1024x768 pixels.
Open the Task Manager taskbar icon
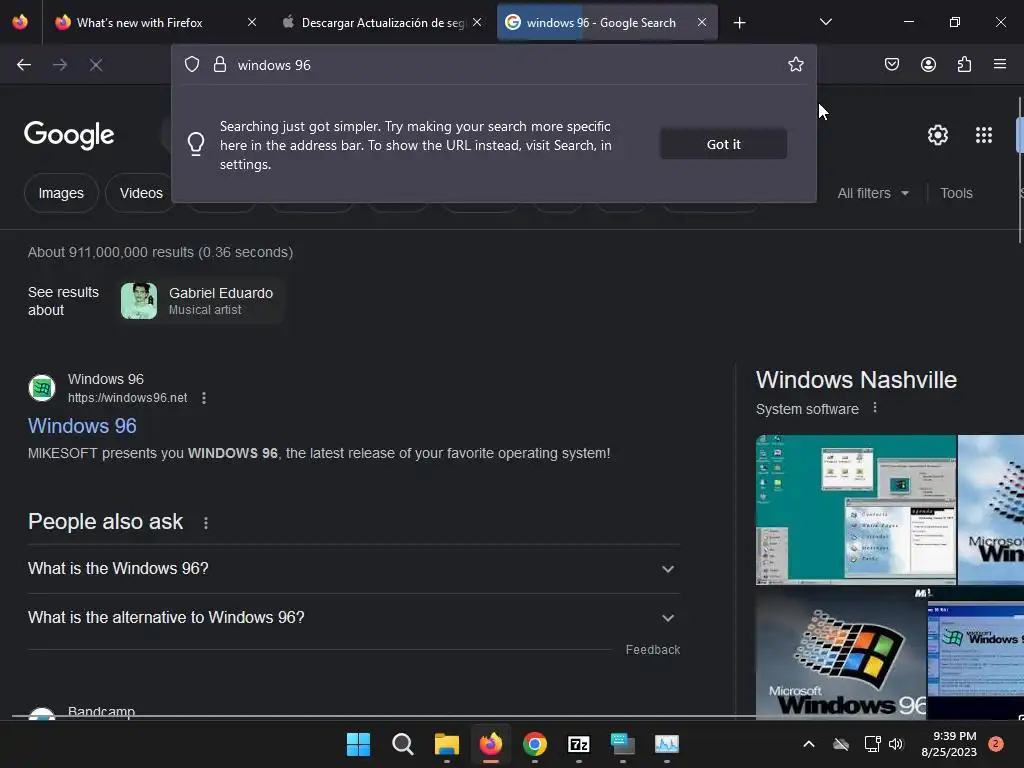click(x=667, y=744)
